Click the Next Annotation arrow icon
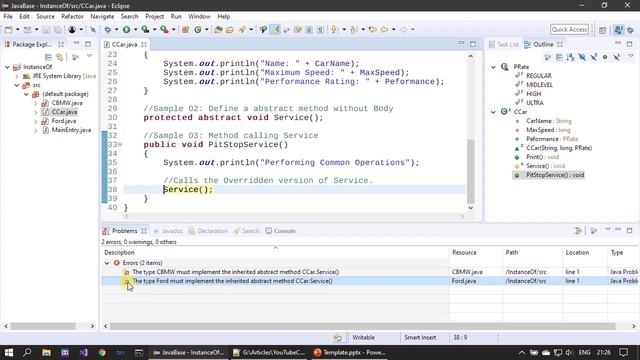This screenshot has height=360, width=640. (334, 30)
